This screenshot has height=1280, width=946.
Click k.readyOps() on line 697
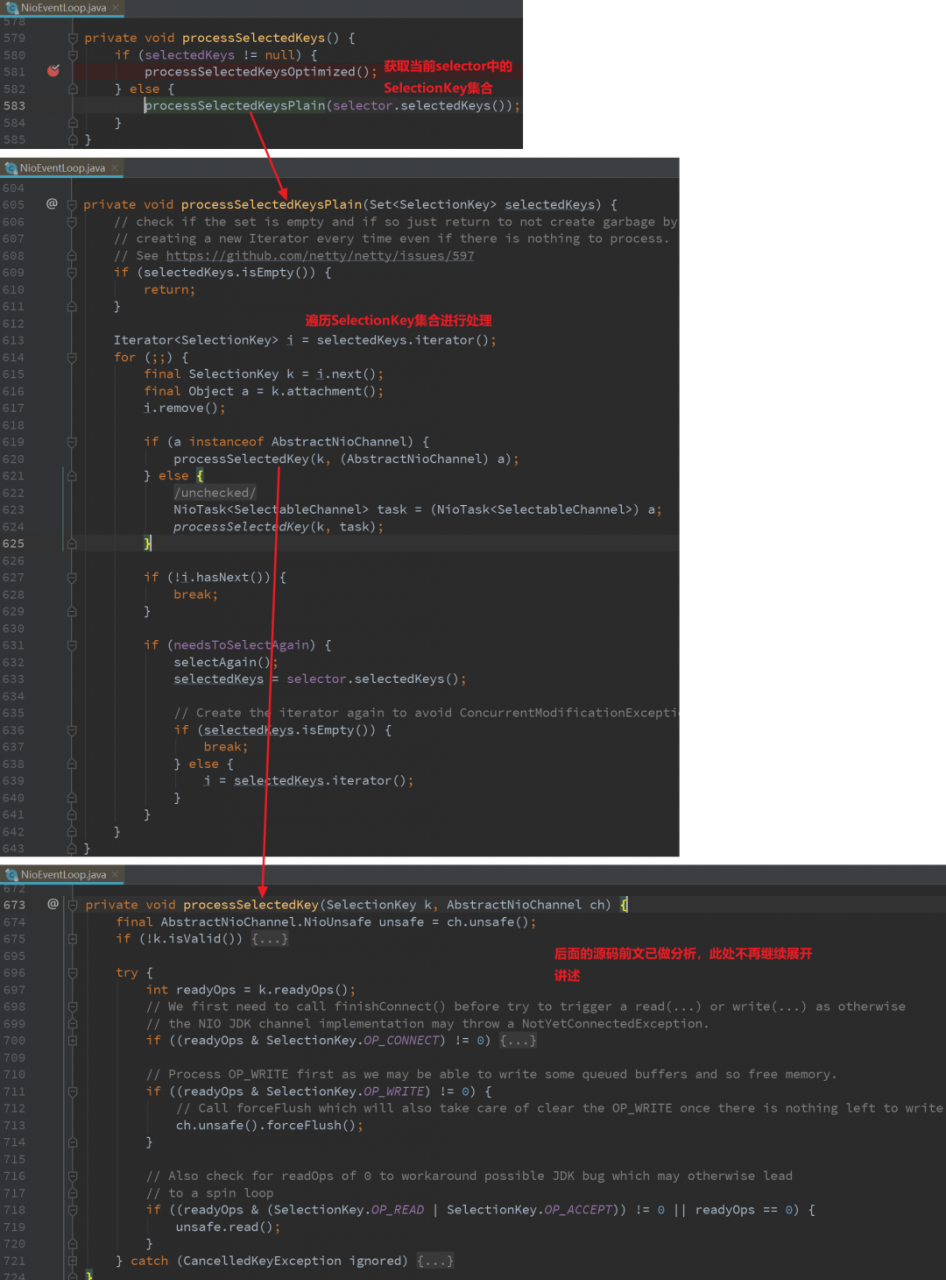tap(303, 989)
